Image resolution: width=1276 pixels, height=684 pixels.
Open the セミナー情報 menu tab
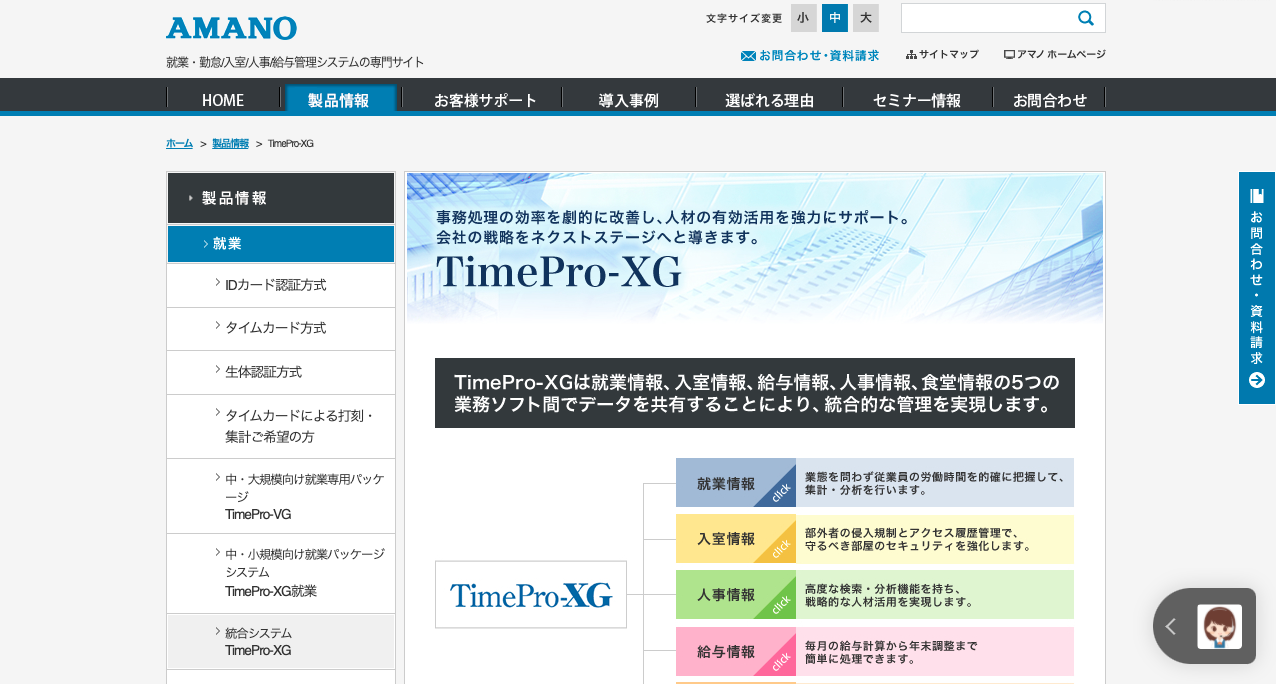point(917,99)
